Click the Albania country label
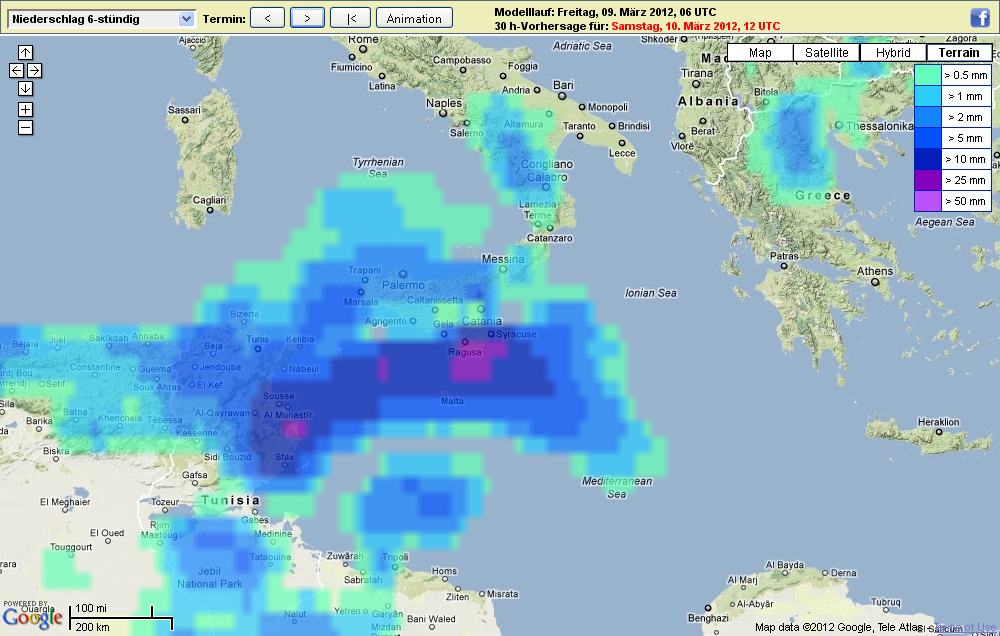This screenshot has height=636, width=1000. point(708,101)
